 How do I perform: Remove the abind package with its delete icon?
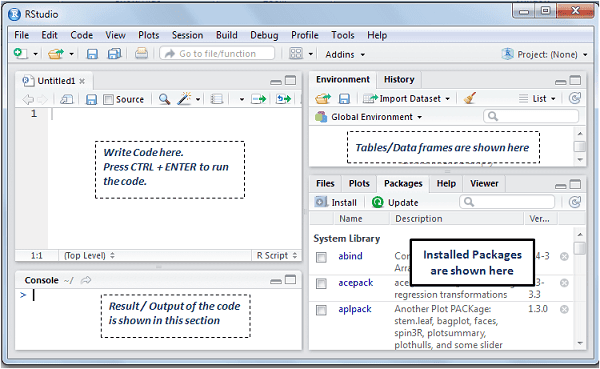(564, 256)
